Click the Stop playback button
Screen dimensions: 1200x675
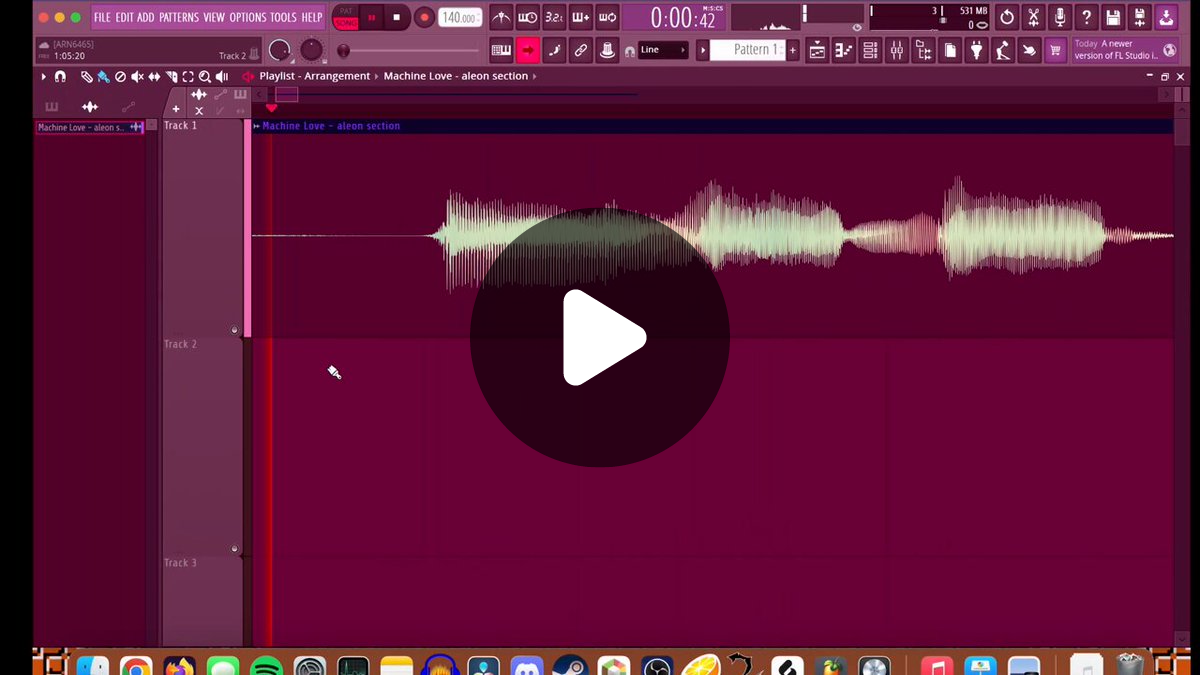tap(396, 17)
